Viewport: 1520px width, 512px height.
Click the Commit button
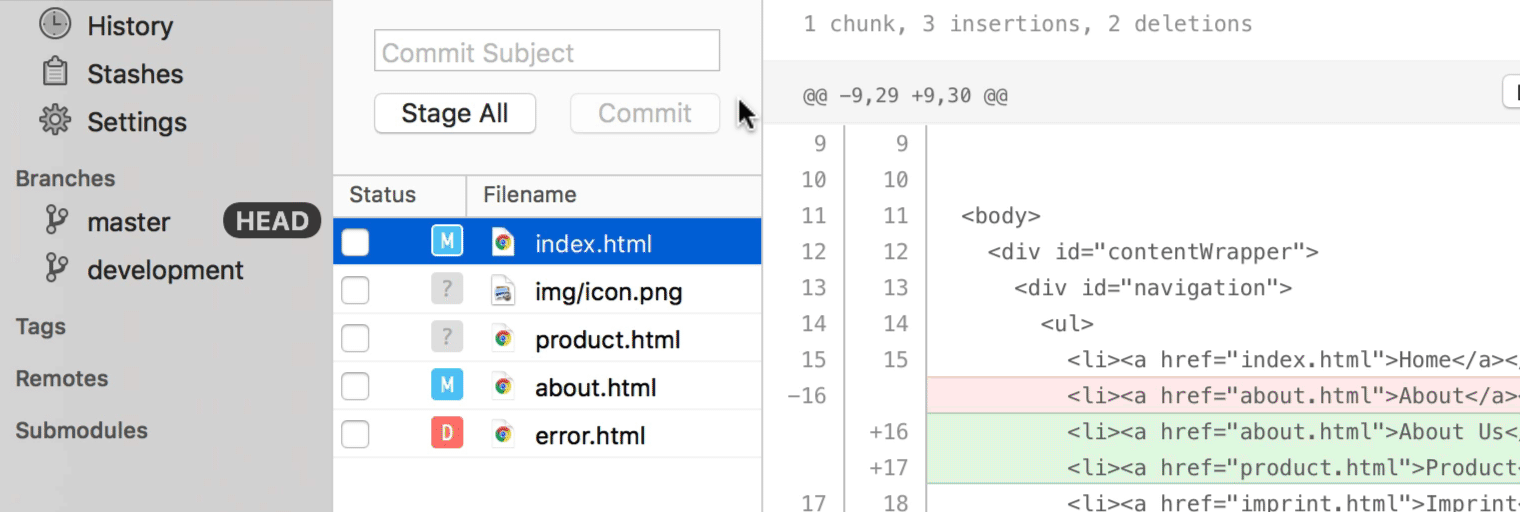pyautogui.click(x=644, y=113)
